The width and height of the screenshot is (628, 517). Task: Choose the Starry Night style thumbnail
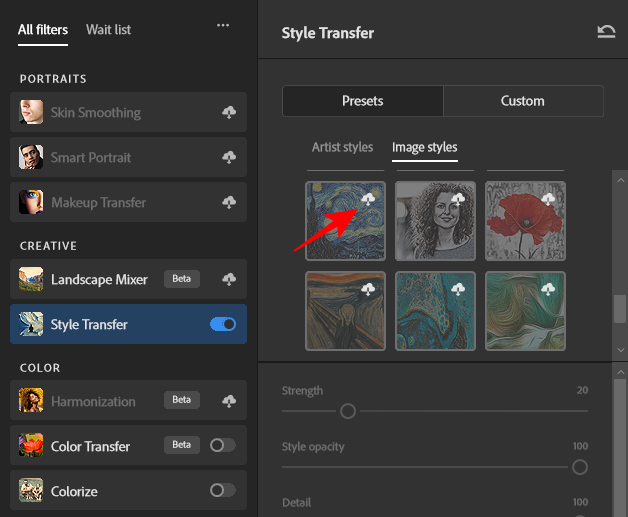(346, 221)
